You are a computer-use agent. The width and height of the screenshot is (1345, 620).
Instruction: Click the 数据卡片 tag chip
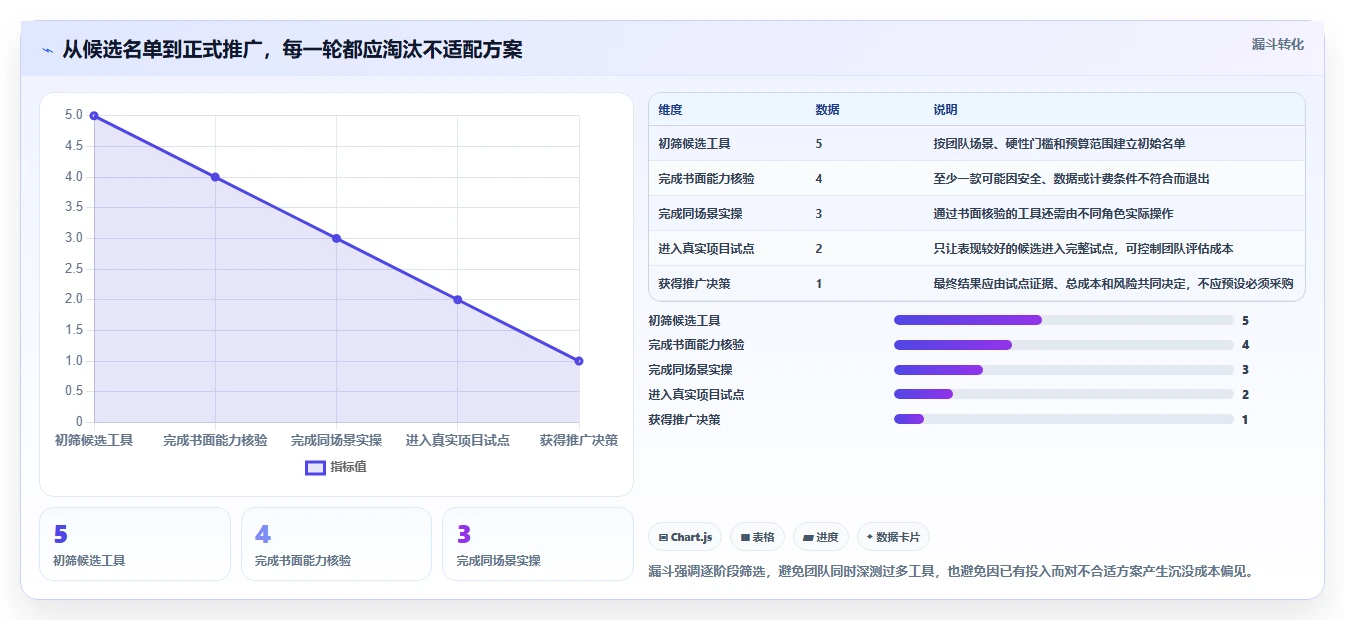[893, 537]
